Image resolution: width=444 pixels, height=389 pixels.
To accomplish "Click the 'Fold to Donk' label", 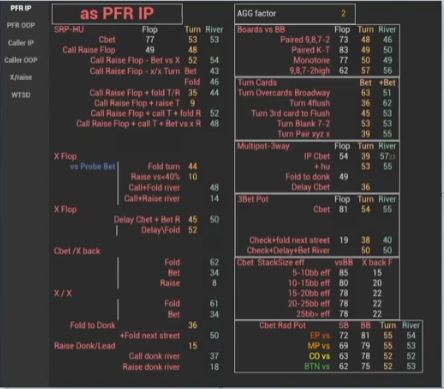I will [93, 325].
